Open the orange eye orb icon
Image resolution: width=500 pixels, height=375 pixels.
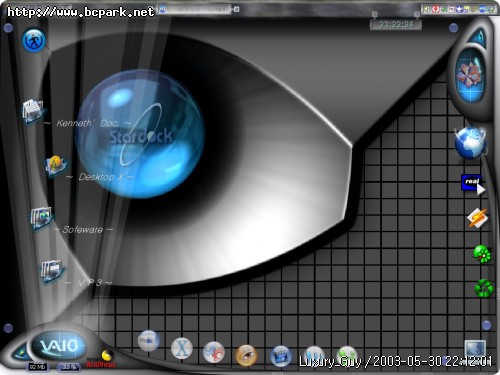coord(246,355)
